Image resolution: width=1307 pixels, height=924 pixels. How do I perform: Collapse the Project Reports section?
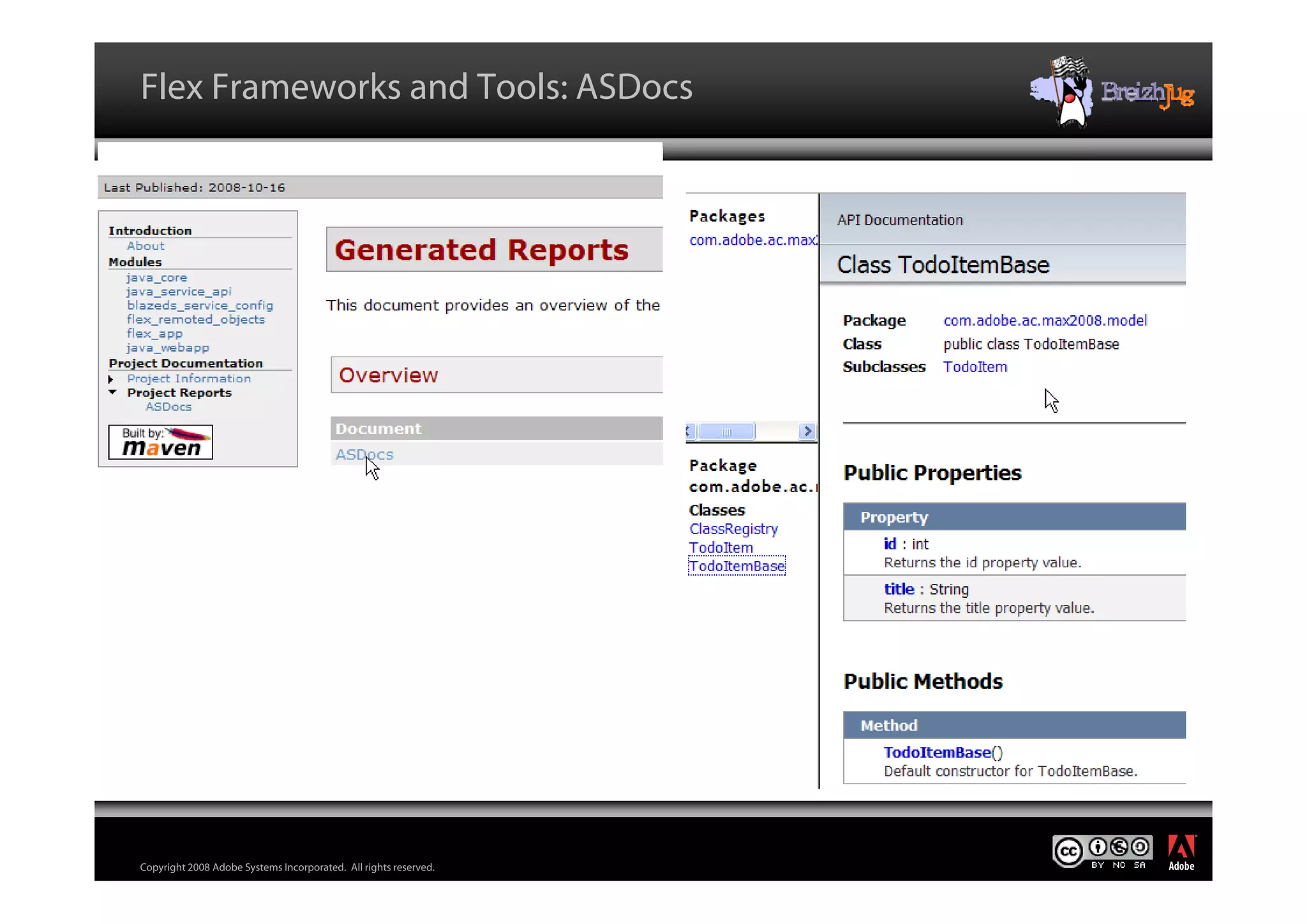[112, 392]
